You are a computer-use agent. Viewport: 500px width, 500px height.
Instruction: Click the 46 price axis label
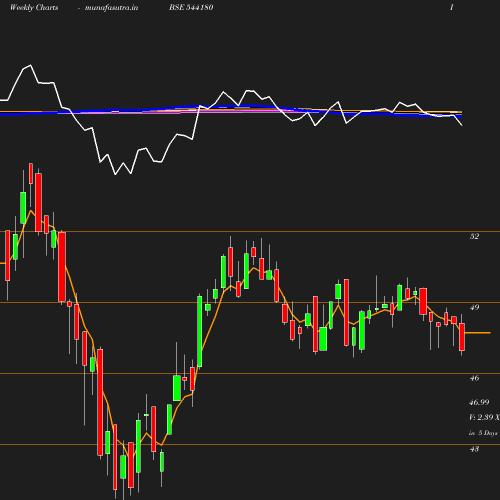[474, 378]
